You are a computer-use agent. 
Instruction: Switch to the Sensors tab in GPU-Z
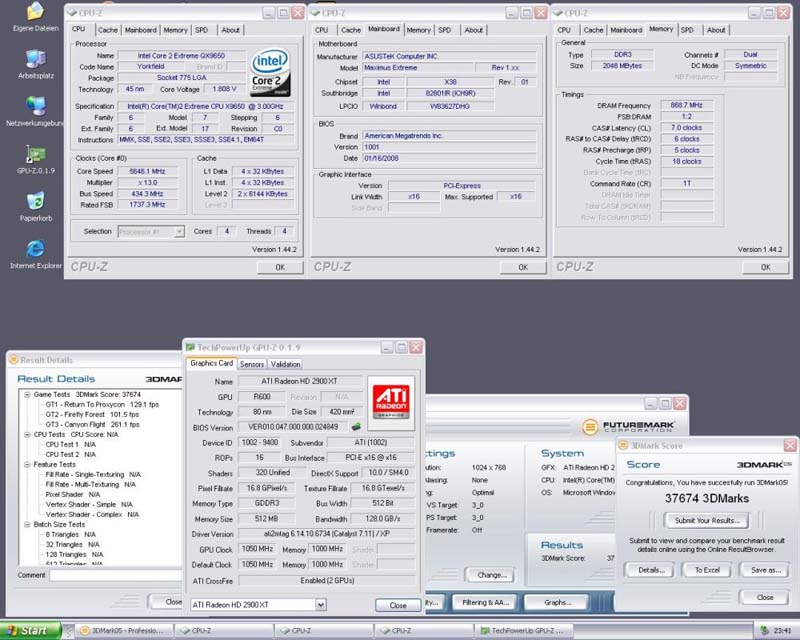[252, 364]
